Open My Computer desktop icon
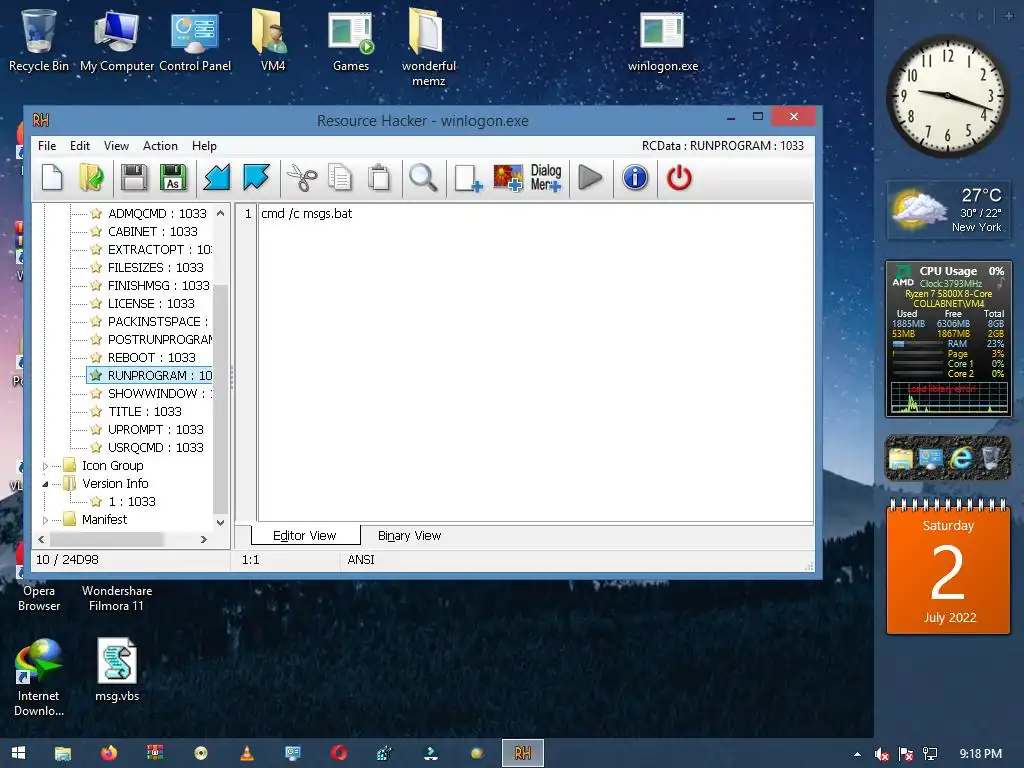Screen dimensions: 1024x768 (117, 40)
